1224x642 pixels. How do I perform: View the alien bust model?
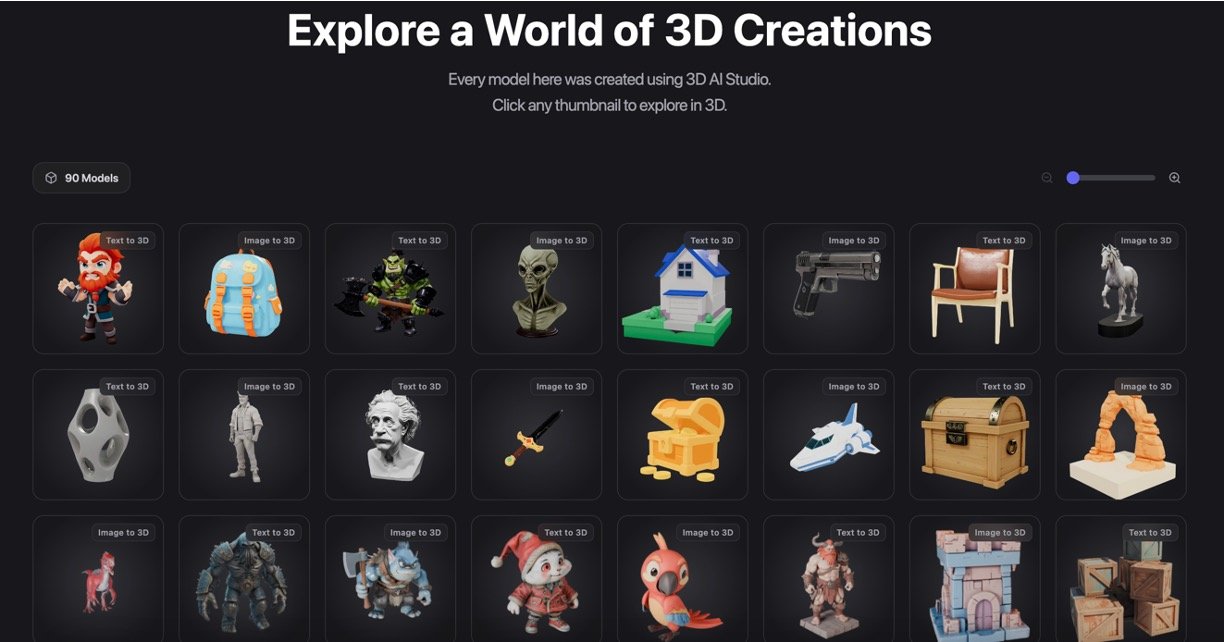point(536,289)
